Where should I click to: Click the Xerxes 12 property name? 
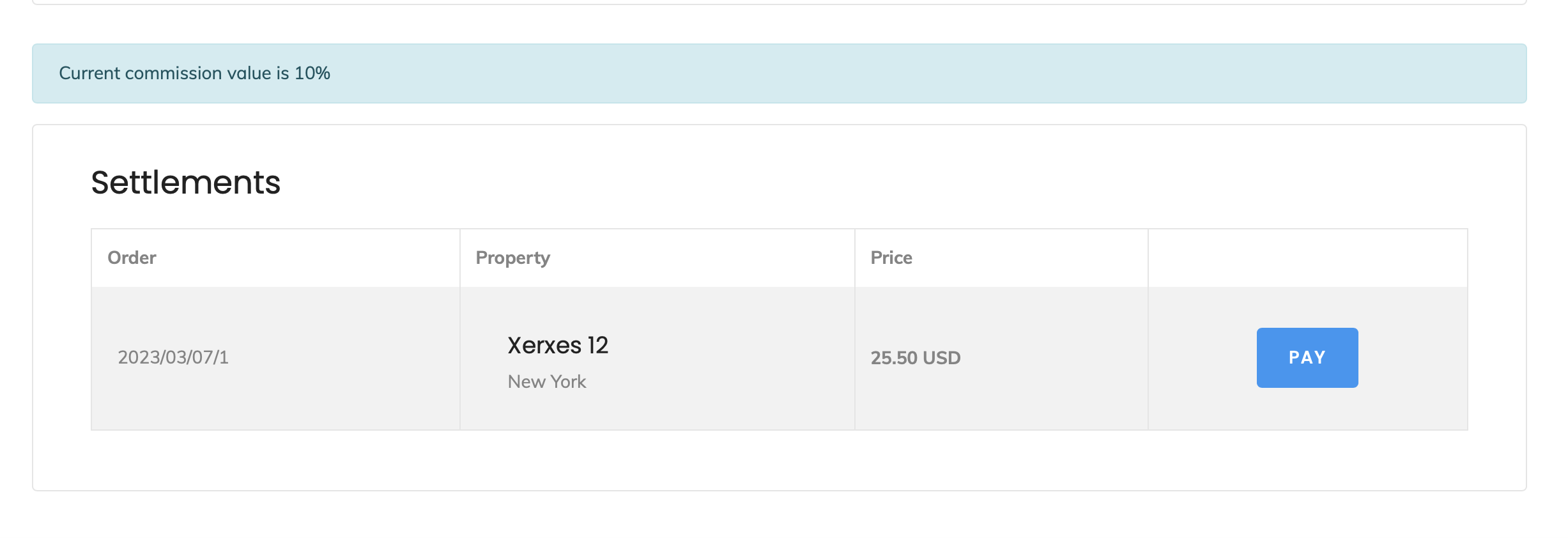click(x=557, y=346)
